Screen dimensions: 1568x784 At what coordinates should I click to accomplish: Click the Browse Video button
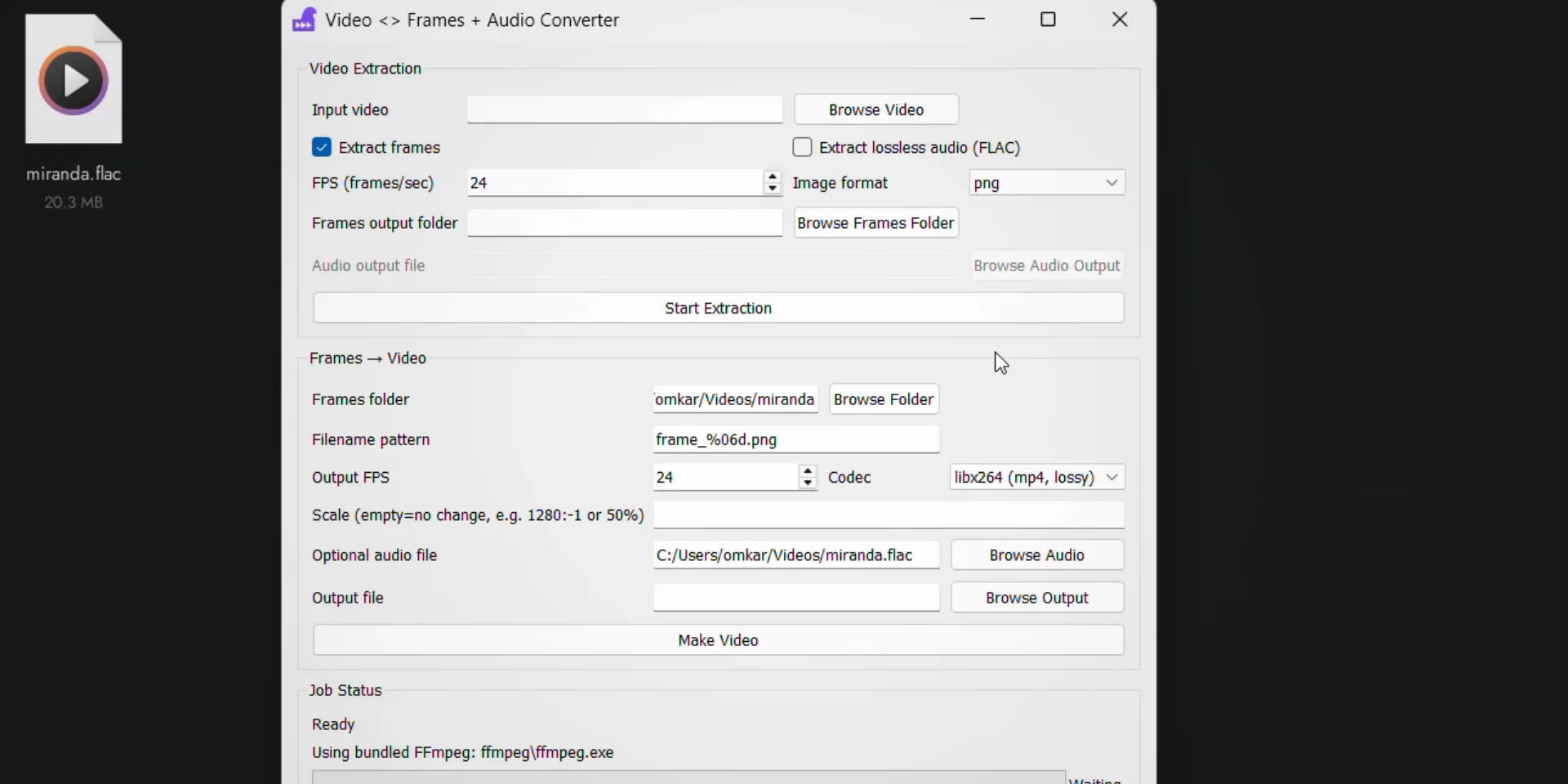876,109
